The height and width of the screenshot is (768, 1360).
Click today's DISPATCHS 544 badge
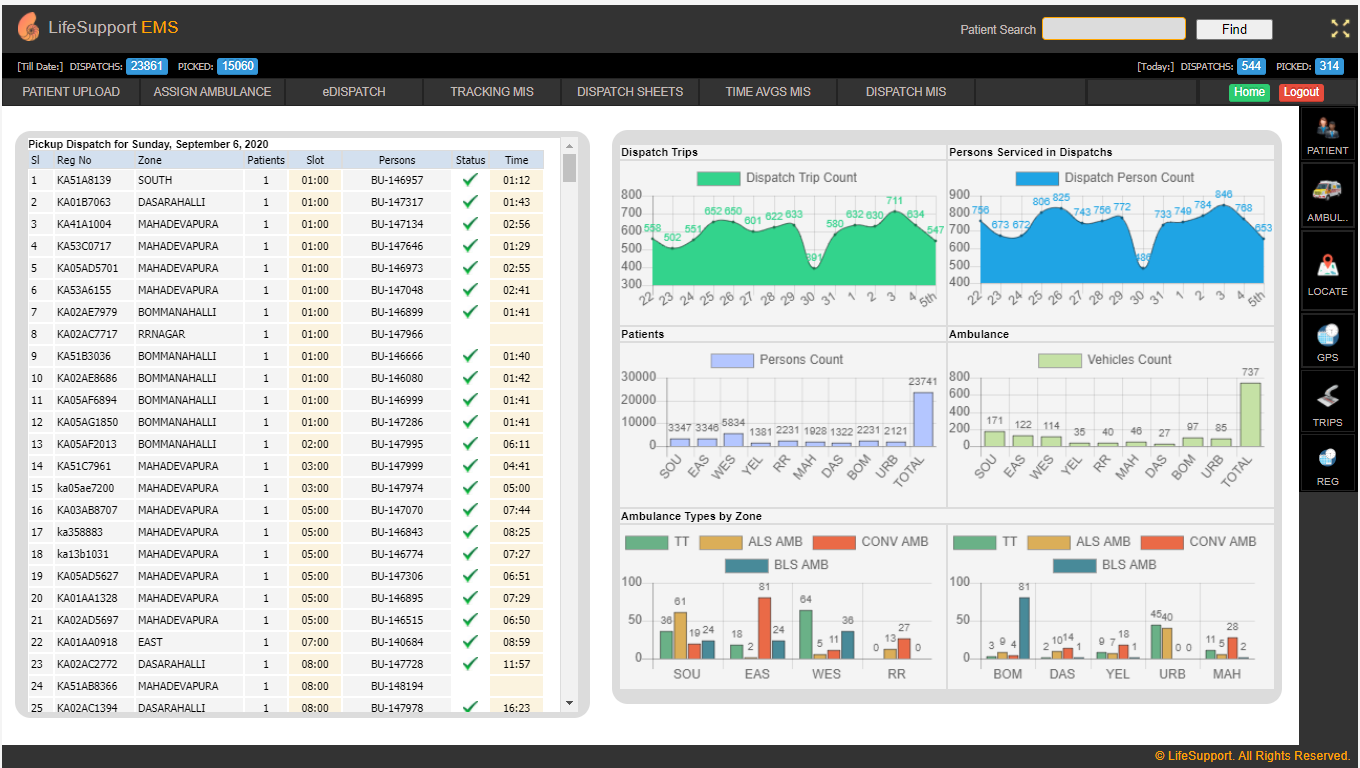coord(1251,66)
